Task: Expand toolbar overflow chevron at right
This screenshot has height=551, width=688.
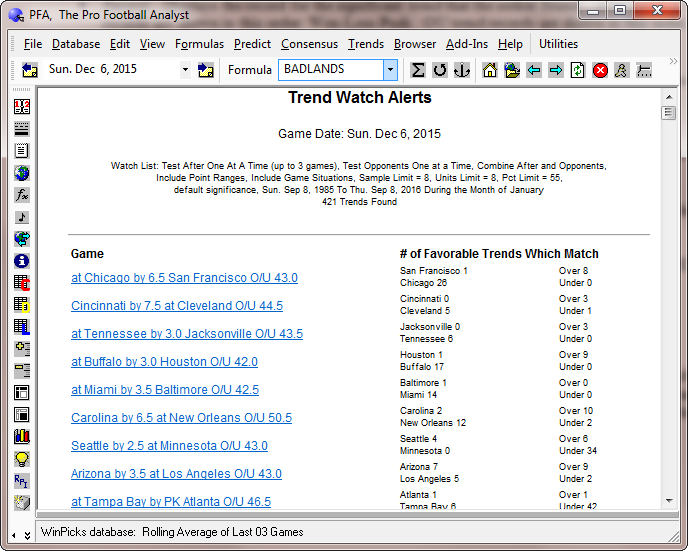Action: (x=673, y=61)
